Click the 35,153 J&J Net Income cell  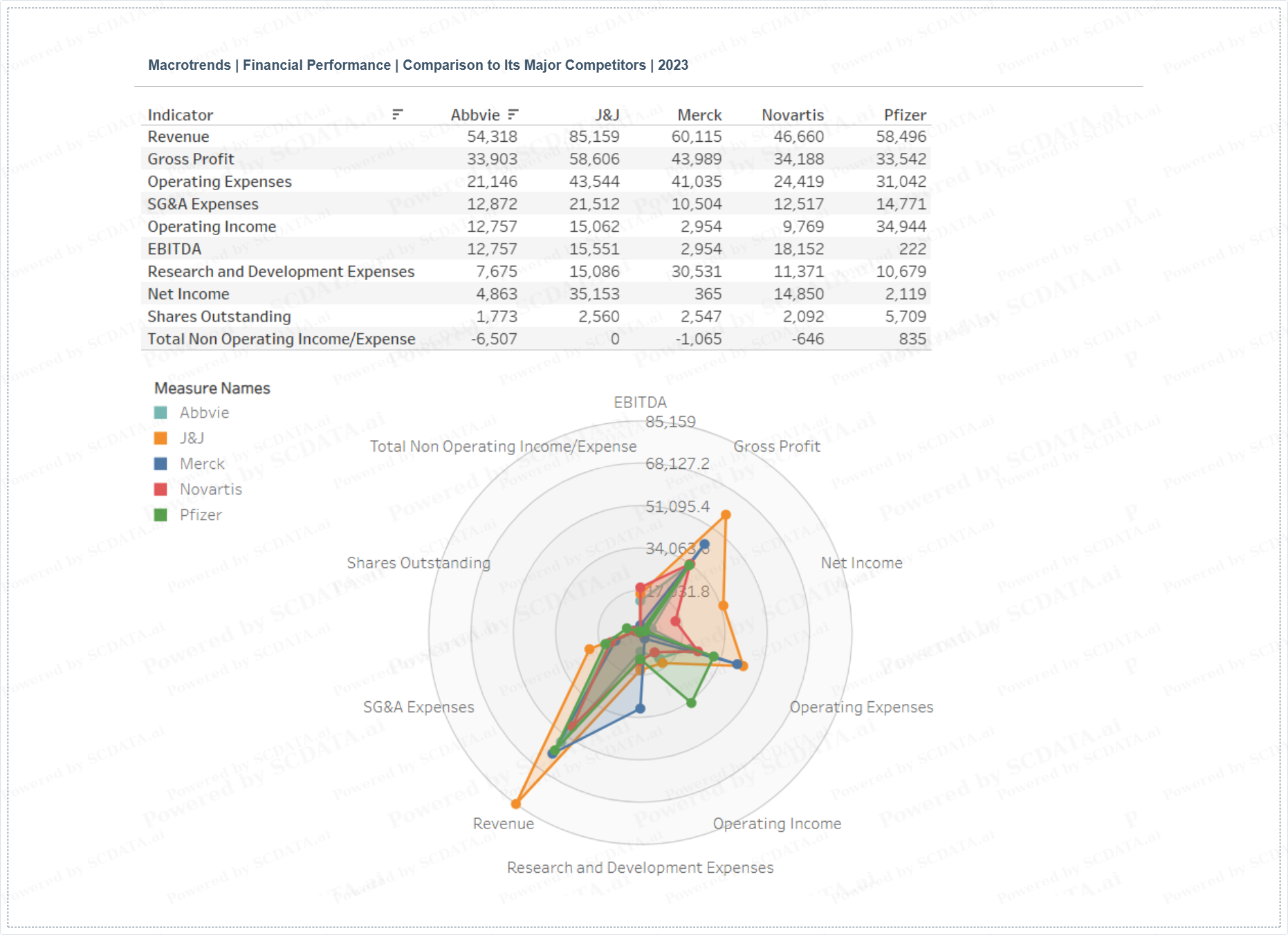pos(594,294)
